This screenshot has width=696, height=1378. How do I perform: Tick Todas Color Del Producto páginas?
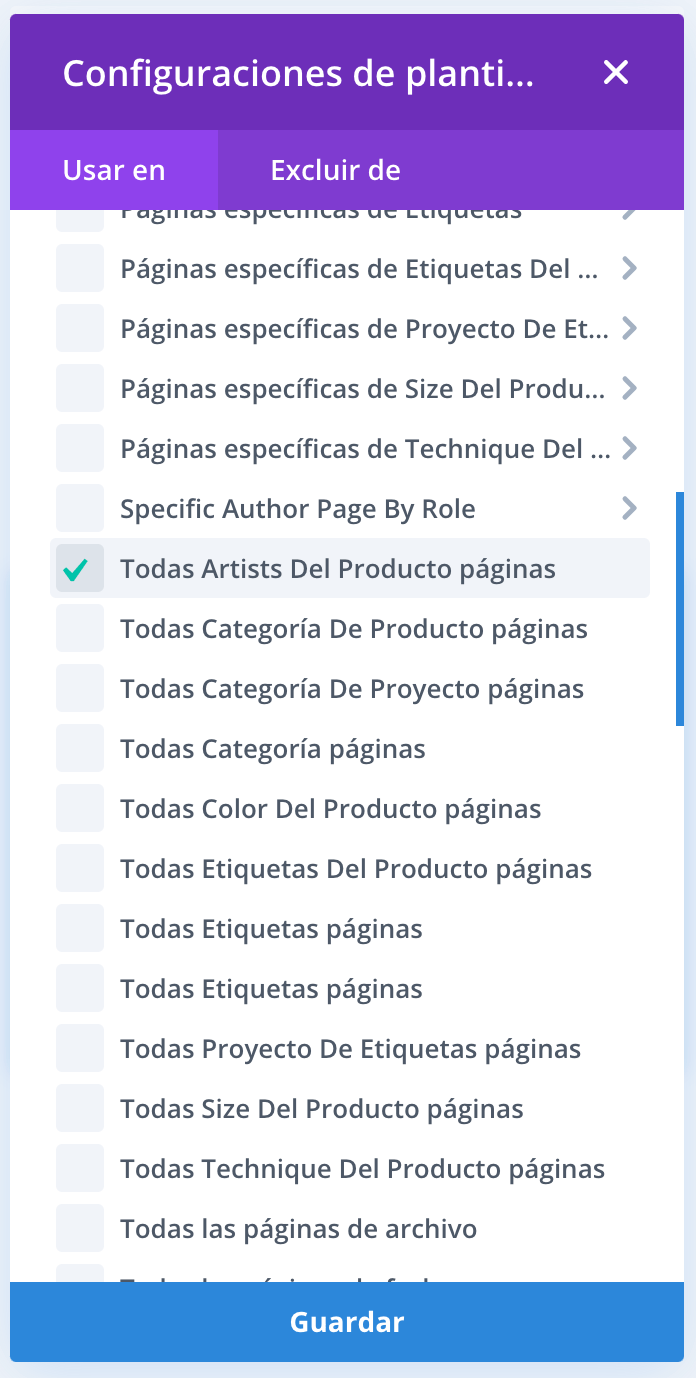click(80, 809)
